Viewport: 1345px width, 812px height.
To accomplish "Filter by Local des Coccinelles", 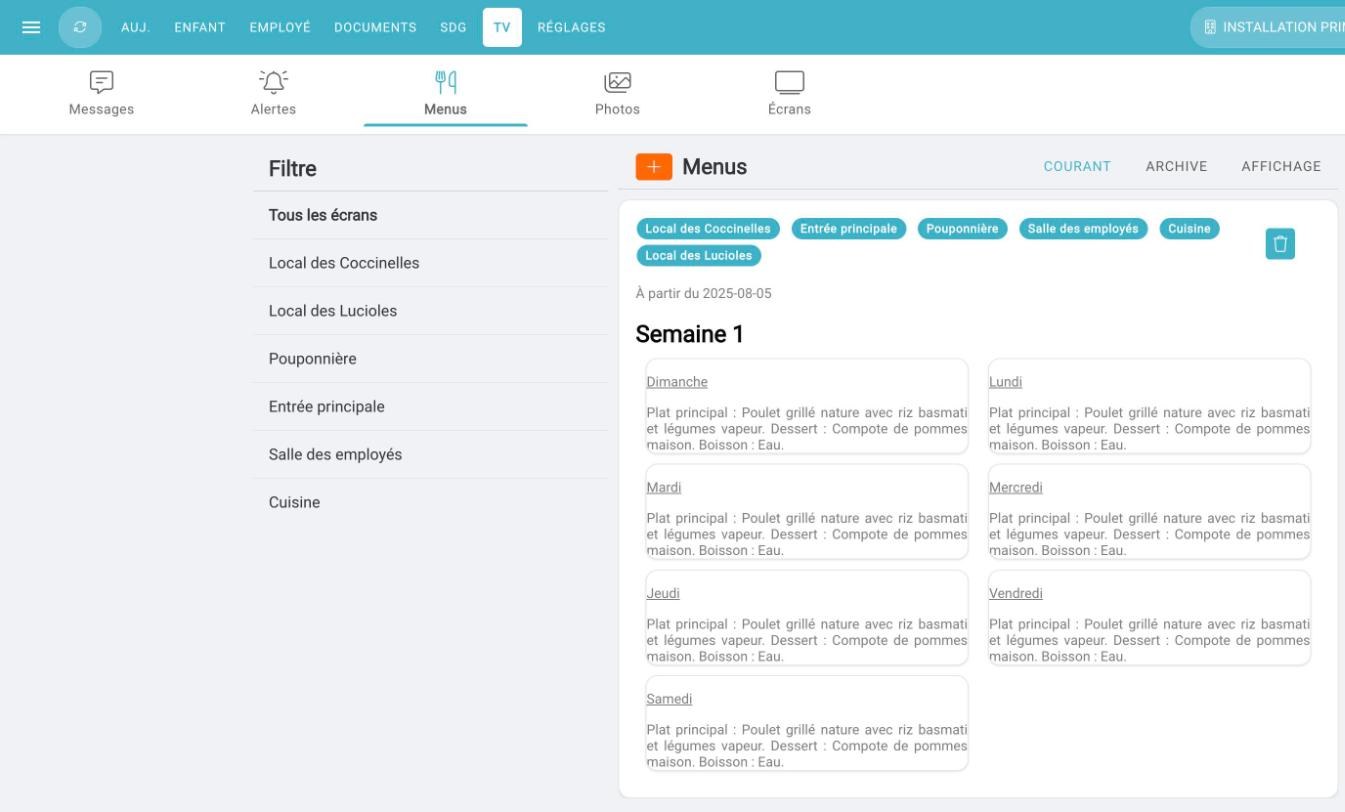I will pyautogui.click(x=431, y=263).
